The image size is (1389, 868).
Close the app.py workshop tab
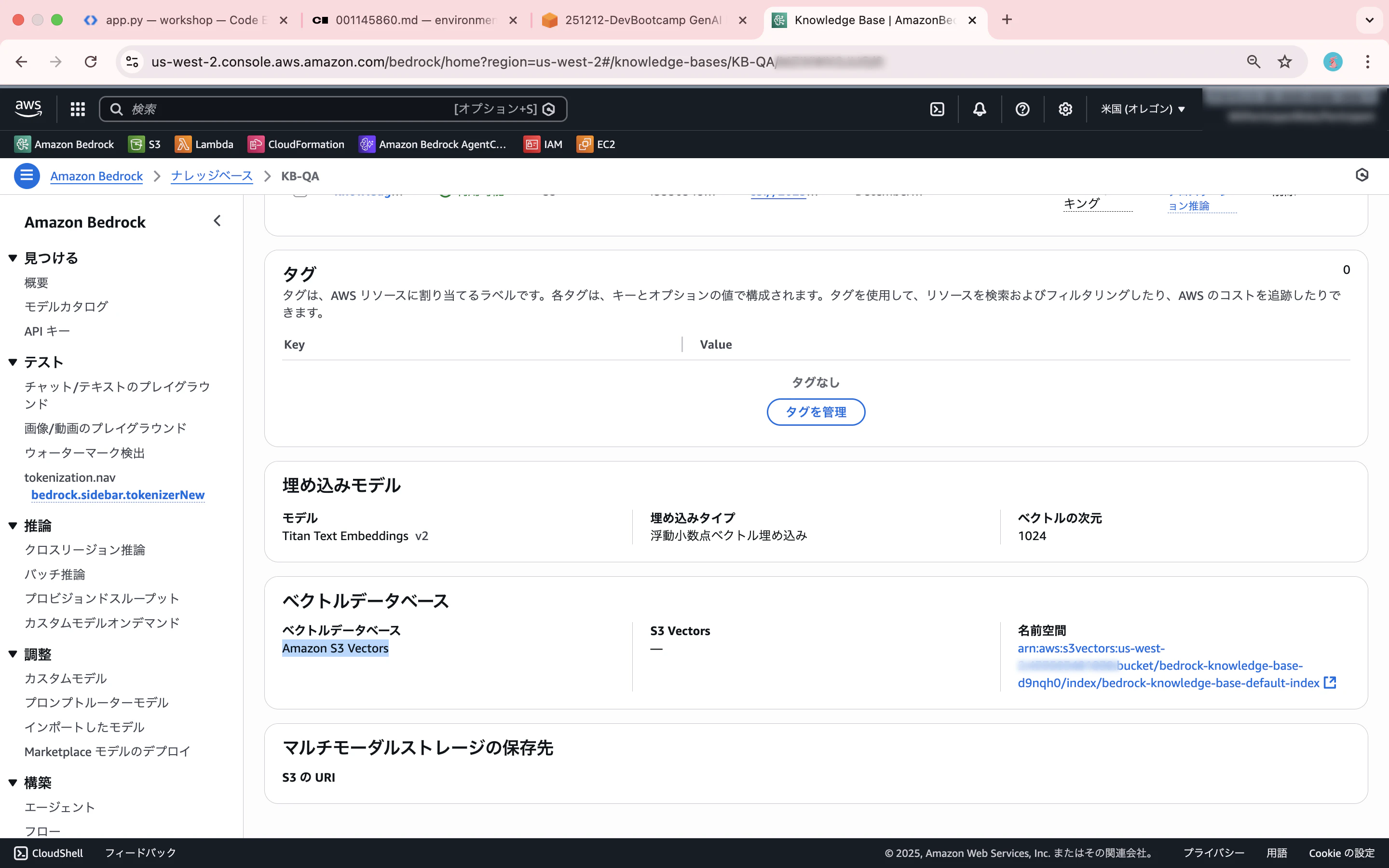tap(284, 20)
